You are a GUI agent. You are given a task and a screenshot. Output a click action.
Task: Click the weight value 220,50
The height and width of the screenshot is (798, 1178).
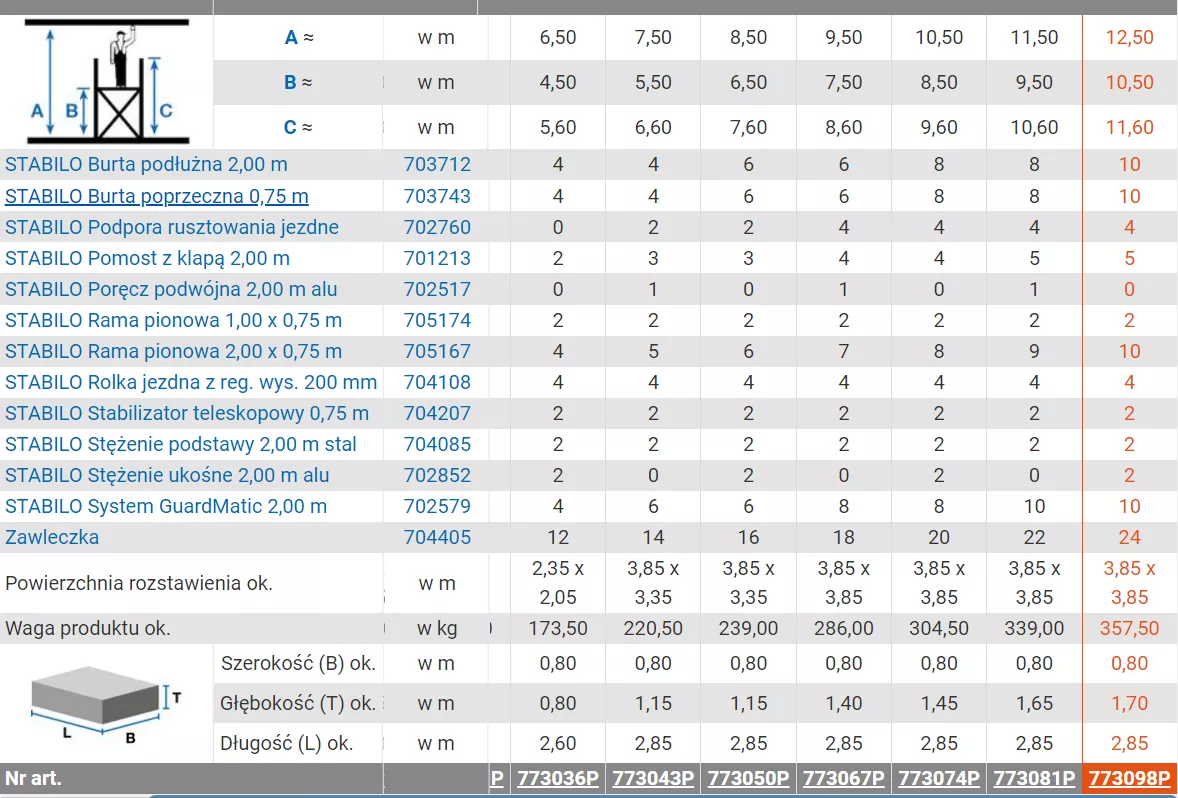tap(654, 628)
